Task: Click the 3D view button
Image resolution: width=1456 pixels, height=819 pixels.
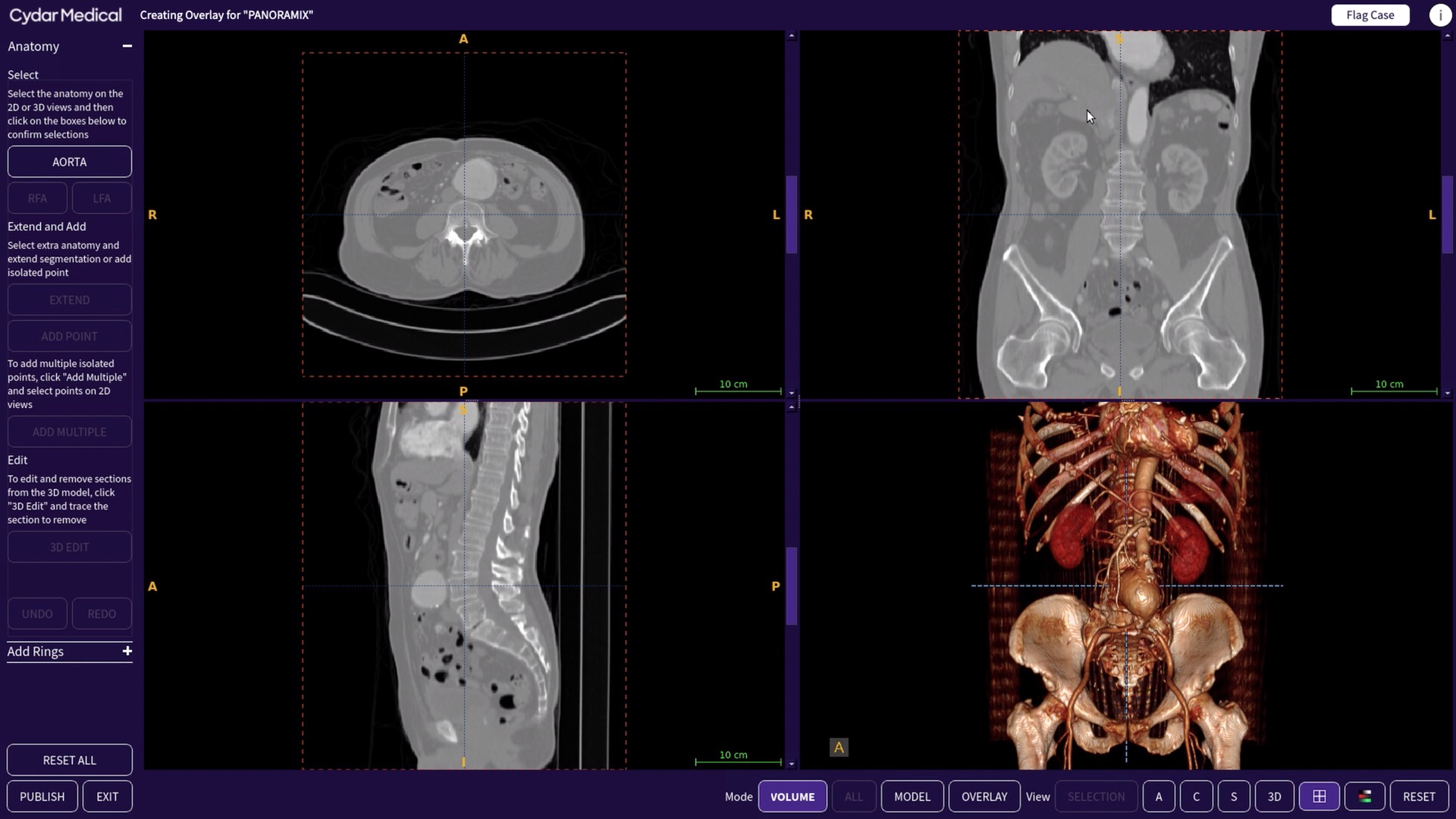Action: pyautogui.click(x=1273, y=796)
